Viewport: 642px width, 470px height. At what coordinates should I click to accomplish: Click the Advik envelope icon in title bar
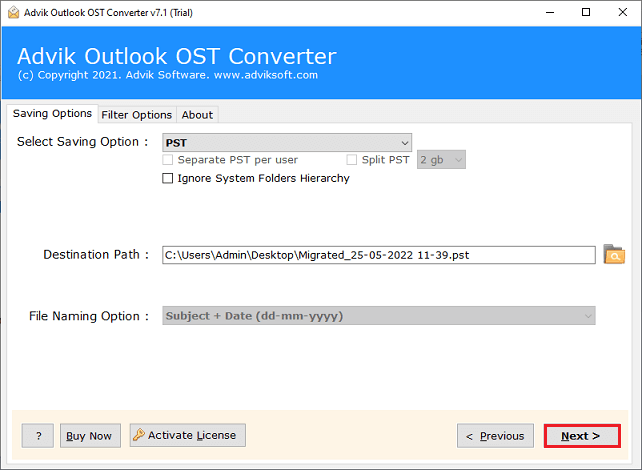click(13, 12)
